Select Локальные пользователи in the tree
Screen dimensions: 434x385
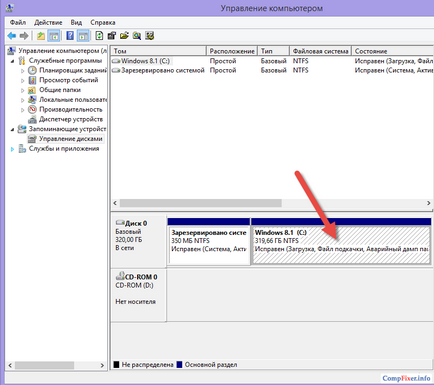tap(73, 99)
